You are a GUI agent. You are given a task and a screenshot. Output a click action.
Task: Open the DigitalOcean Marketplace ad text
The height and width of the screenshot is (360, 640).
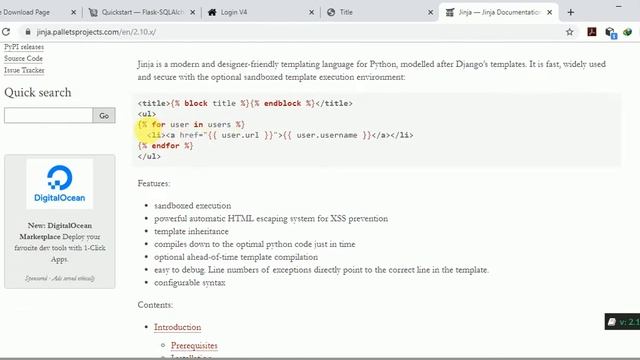point(60,242)
